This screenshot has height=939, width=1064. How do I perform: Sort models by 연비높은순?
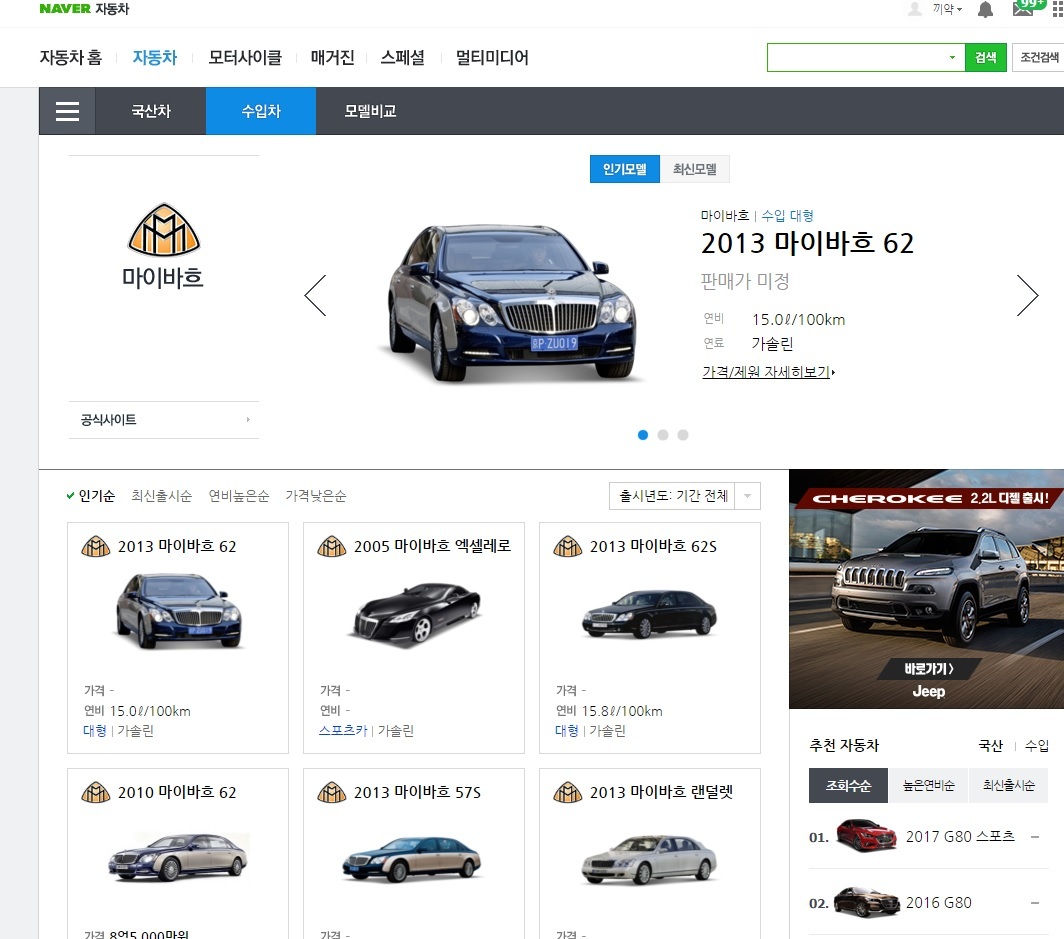coord(239,496)
